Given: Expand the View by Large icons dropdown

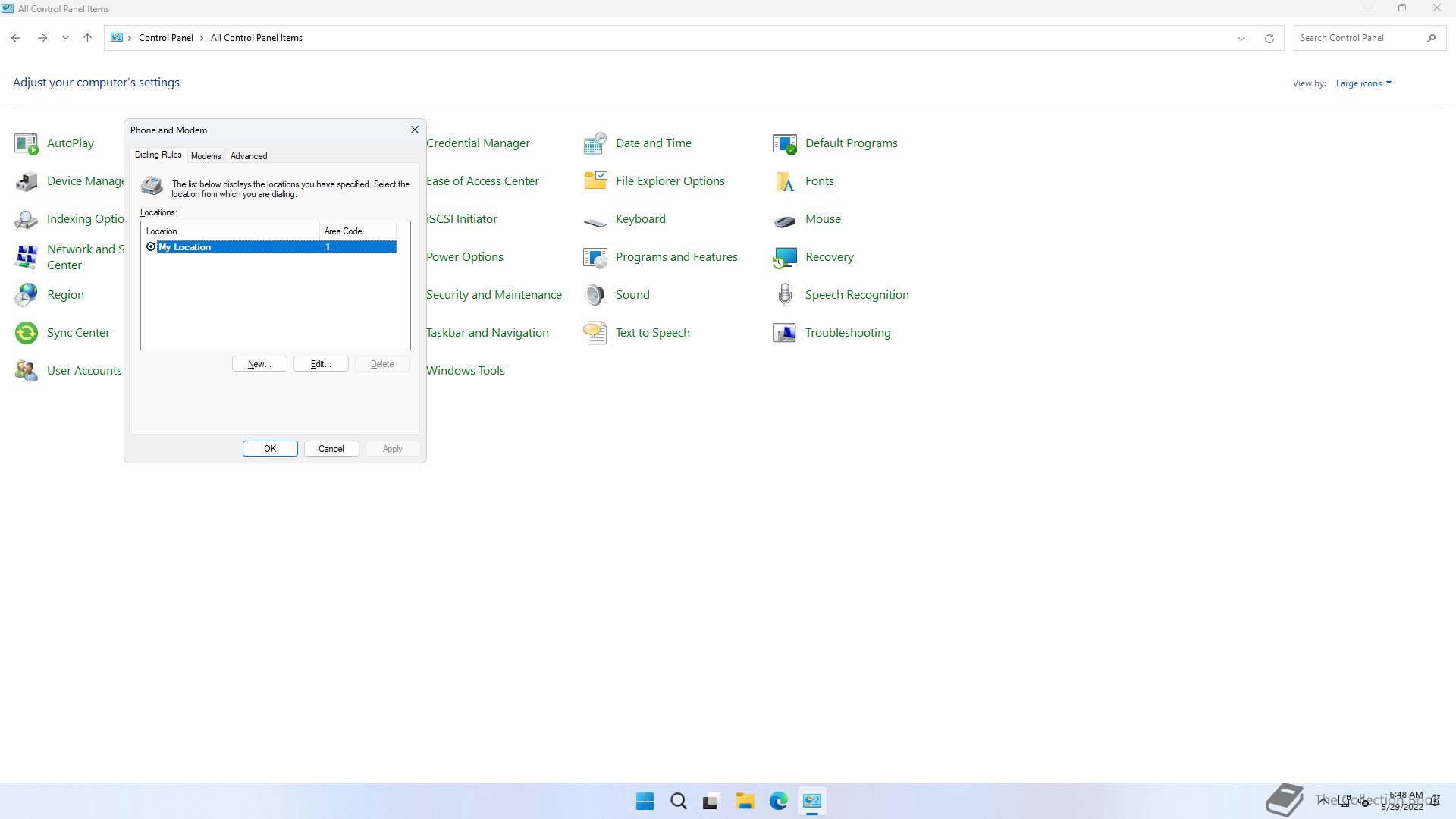Looking at the screenshot, I should 1363,83.
